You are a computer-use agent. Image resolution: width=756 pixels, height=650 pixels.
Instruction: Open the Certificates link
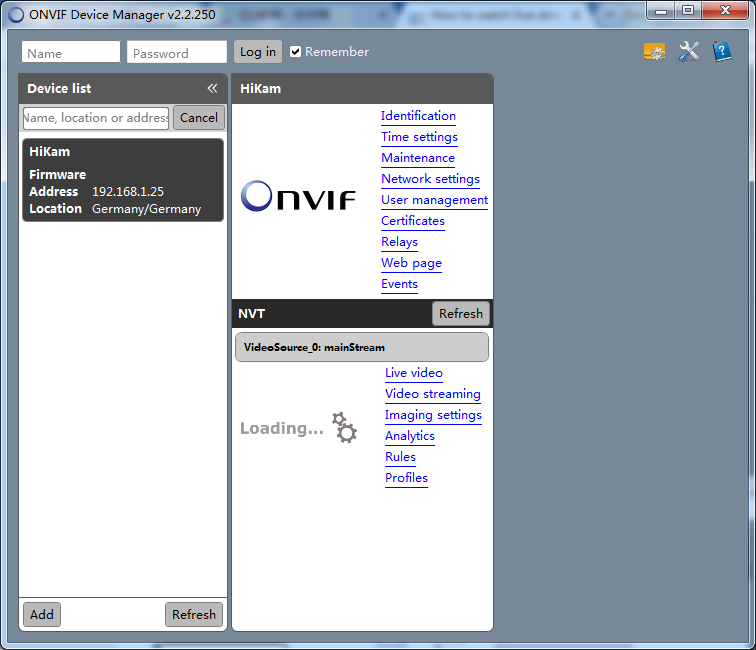point(413,221)
